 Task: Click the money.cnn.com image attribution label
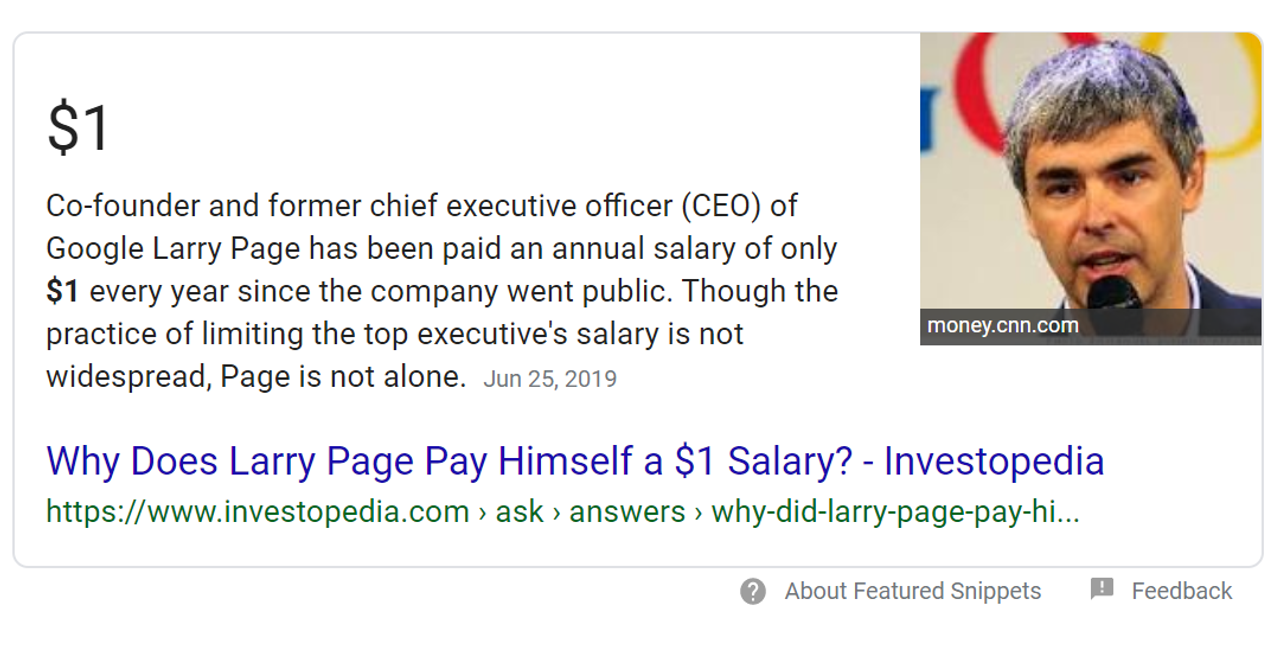click(1001, 323)
